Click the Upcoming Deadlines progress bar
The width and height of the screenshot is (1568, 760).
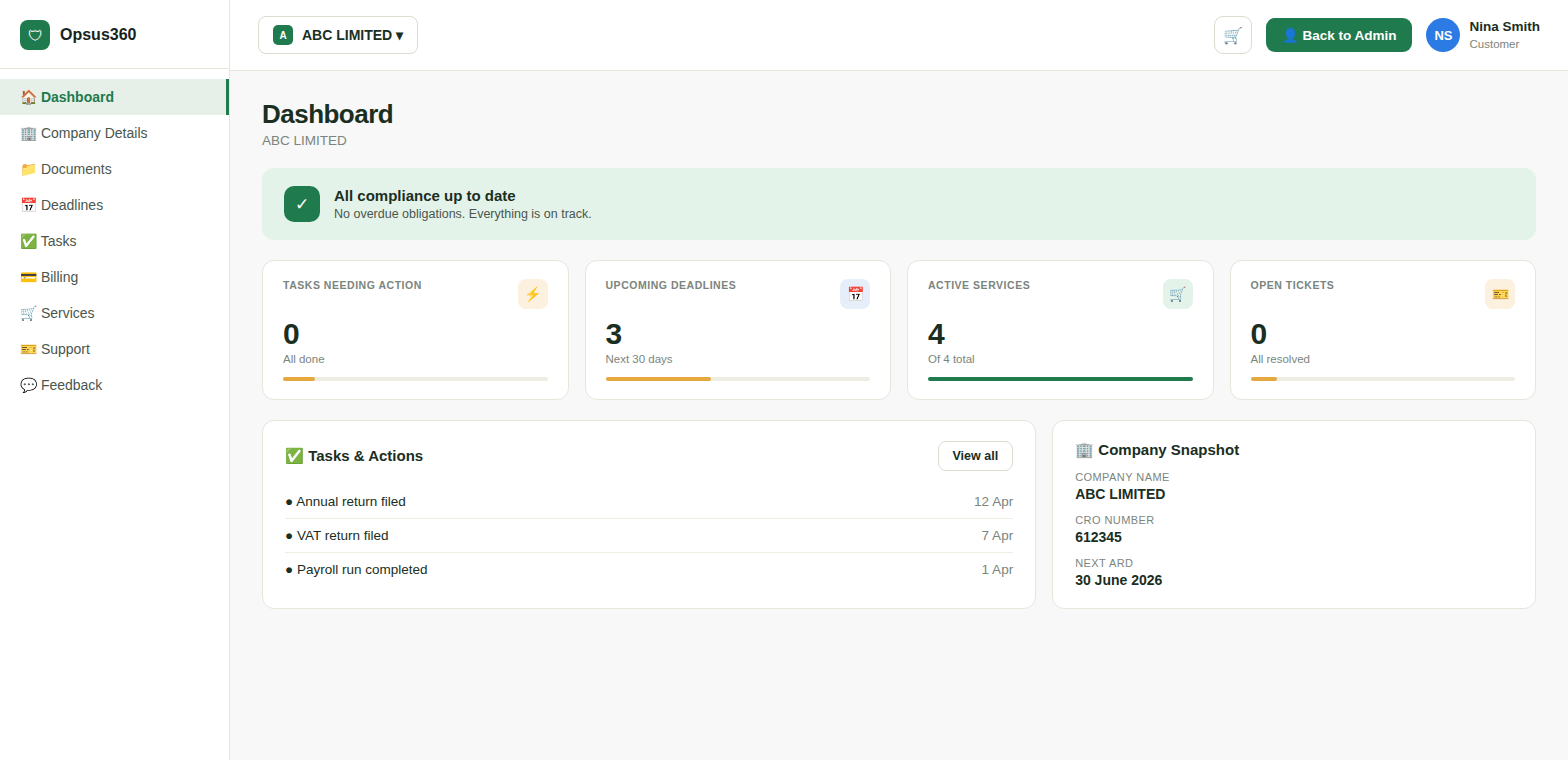click(738, 379)
